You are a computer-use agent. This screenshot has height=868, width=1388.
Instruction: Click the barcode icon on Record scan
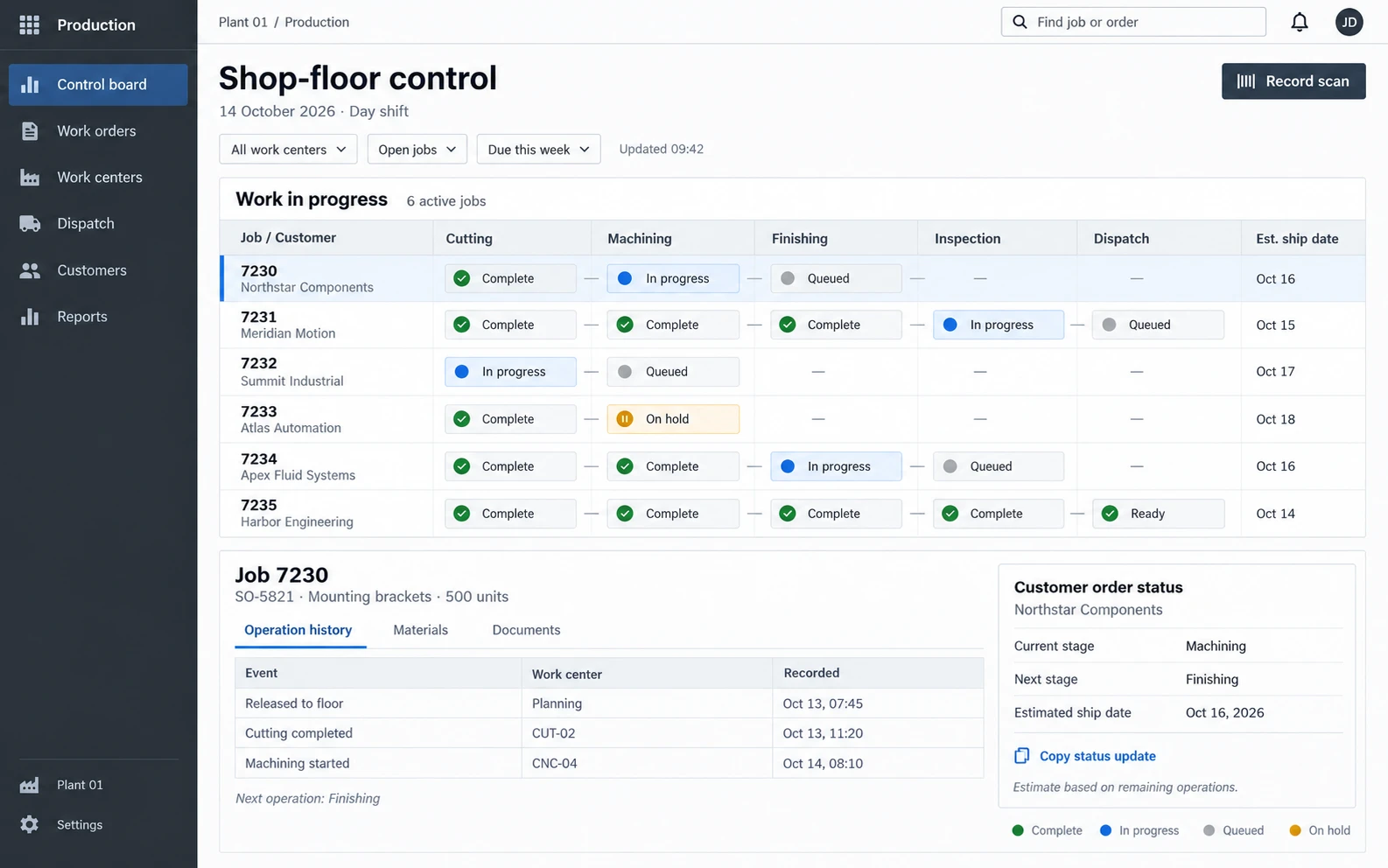click(x=1246, y=81)
